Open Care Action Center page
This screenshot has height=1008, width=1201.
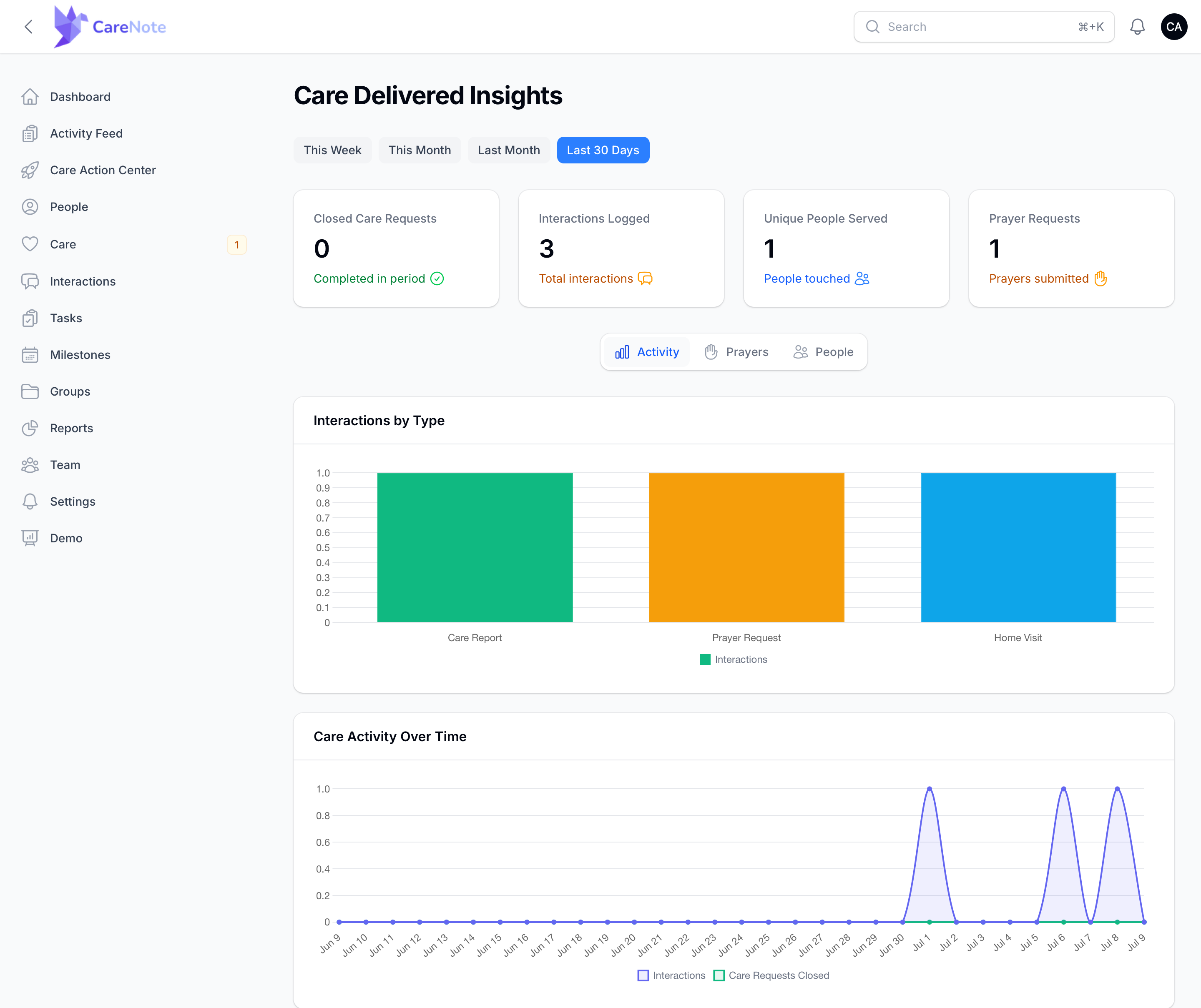pyautogui.click(x=103, y=170)
